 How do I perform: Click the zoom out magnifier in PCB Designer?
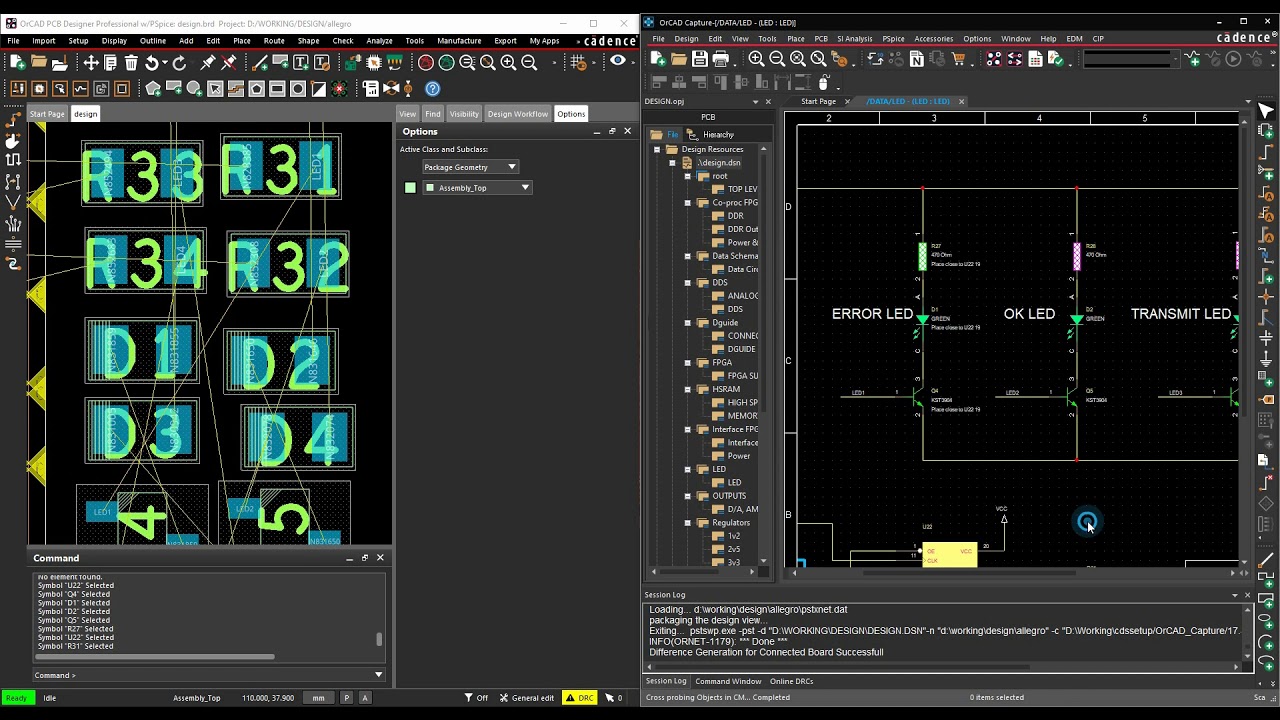click(529, 62)
